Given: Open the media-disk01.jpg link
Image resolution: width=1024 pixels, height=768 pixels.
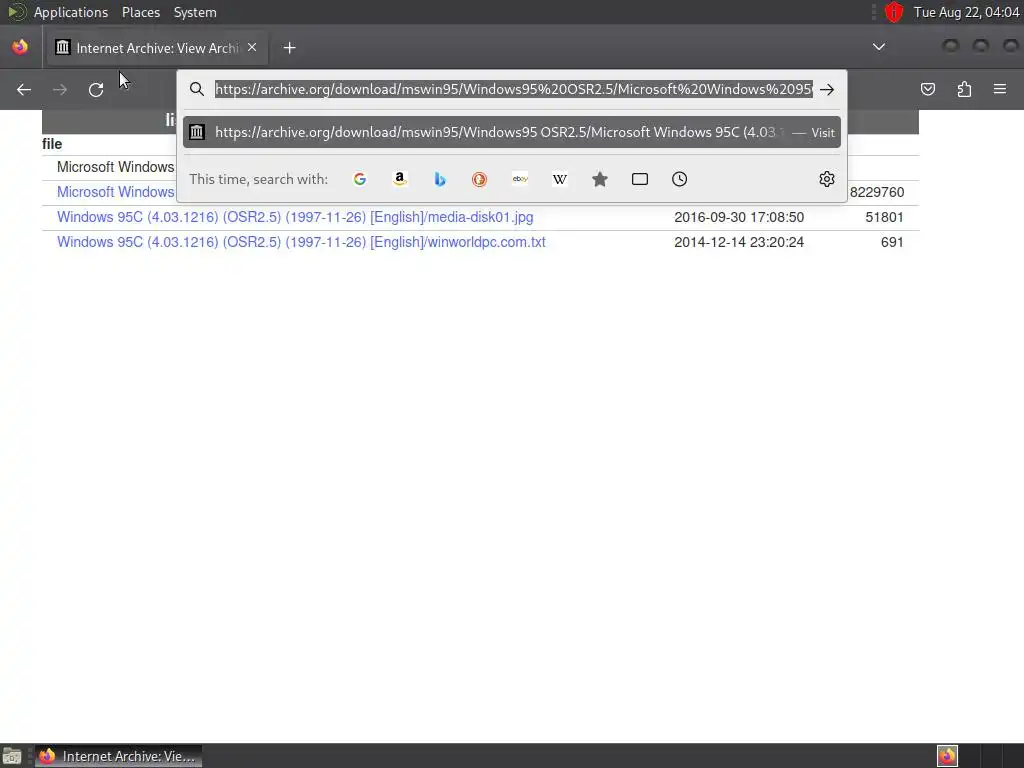Looking at the screenshot, I should pos(295,217).
